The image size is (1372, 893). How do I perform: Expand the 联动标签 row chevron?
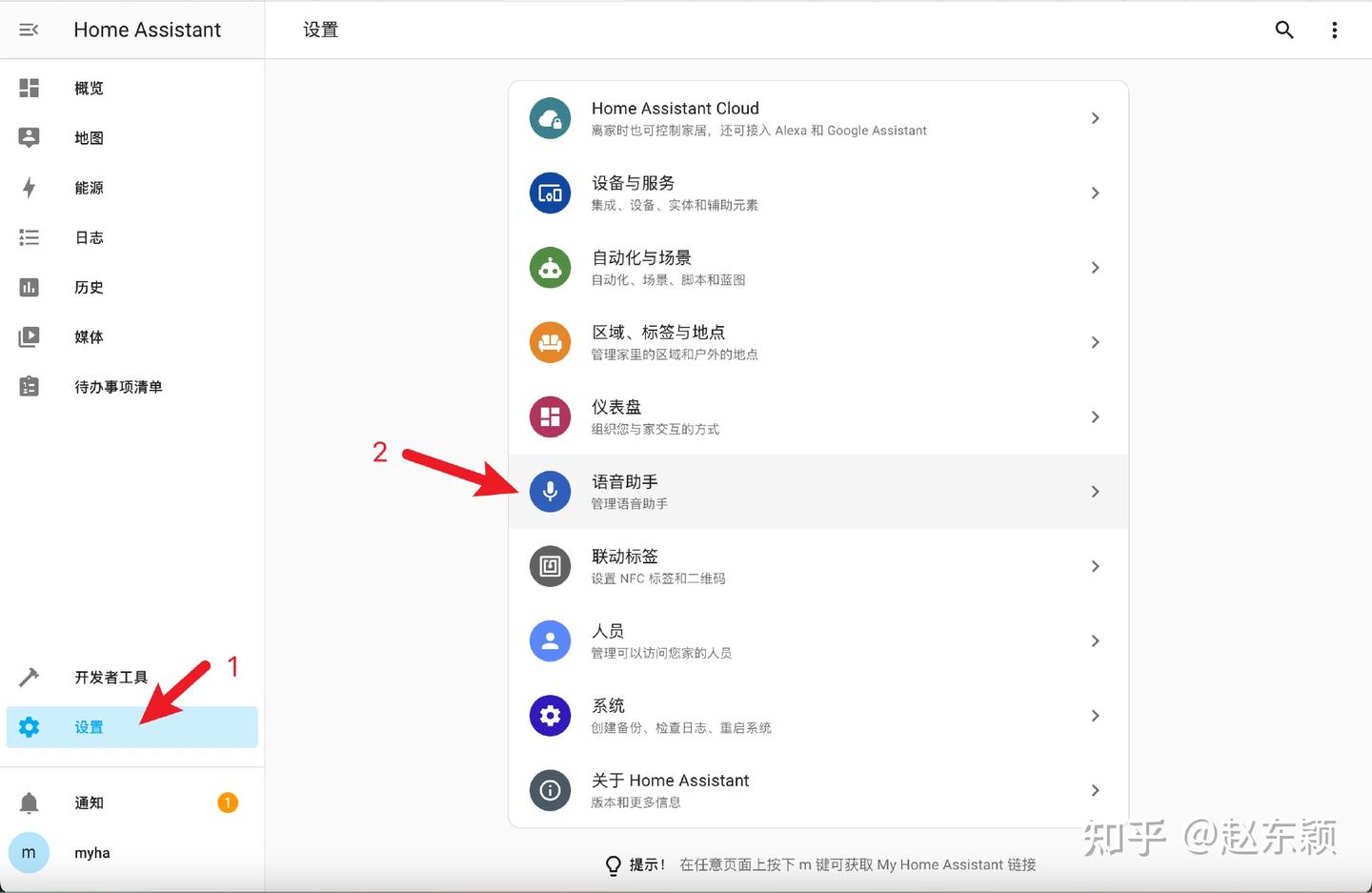(1095, 566)
